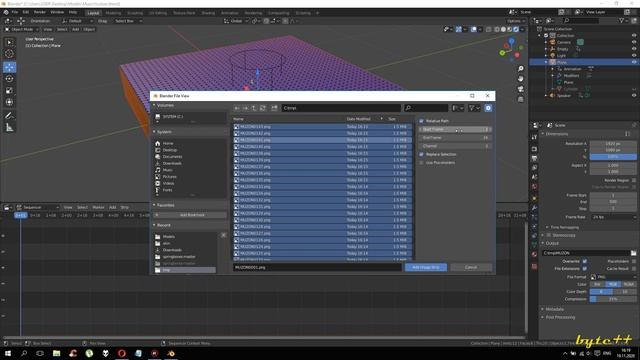The width and height of the screenshot is (640, 360).
Task: Click Add Bookmark button
Action: [191, 215]
